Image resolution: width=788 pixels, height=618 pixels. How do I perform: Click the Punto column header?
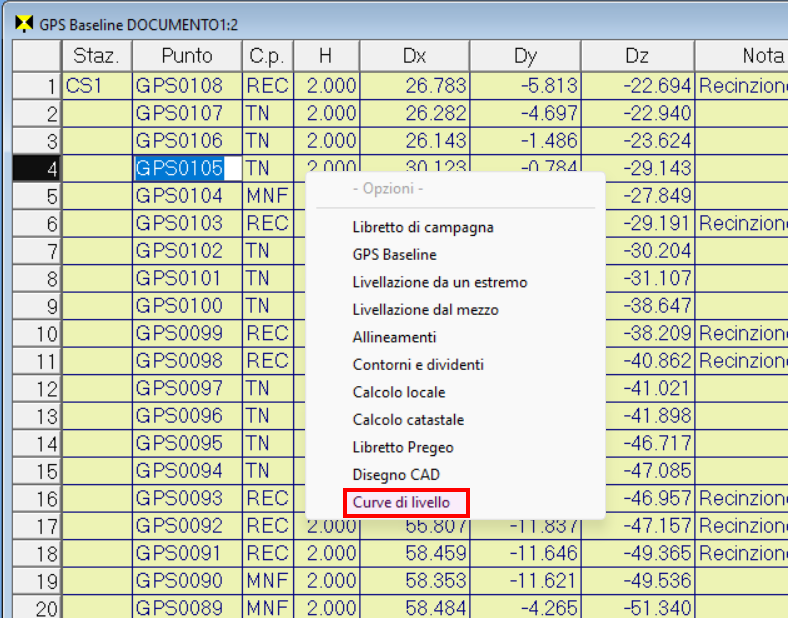point(187,56)
